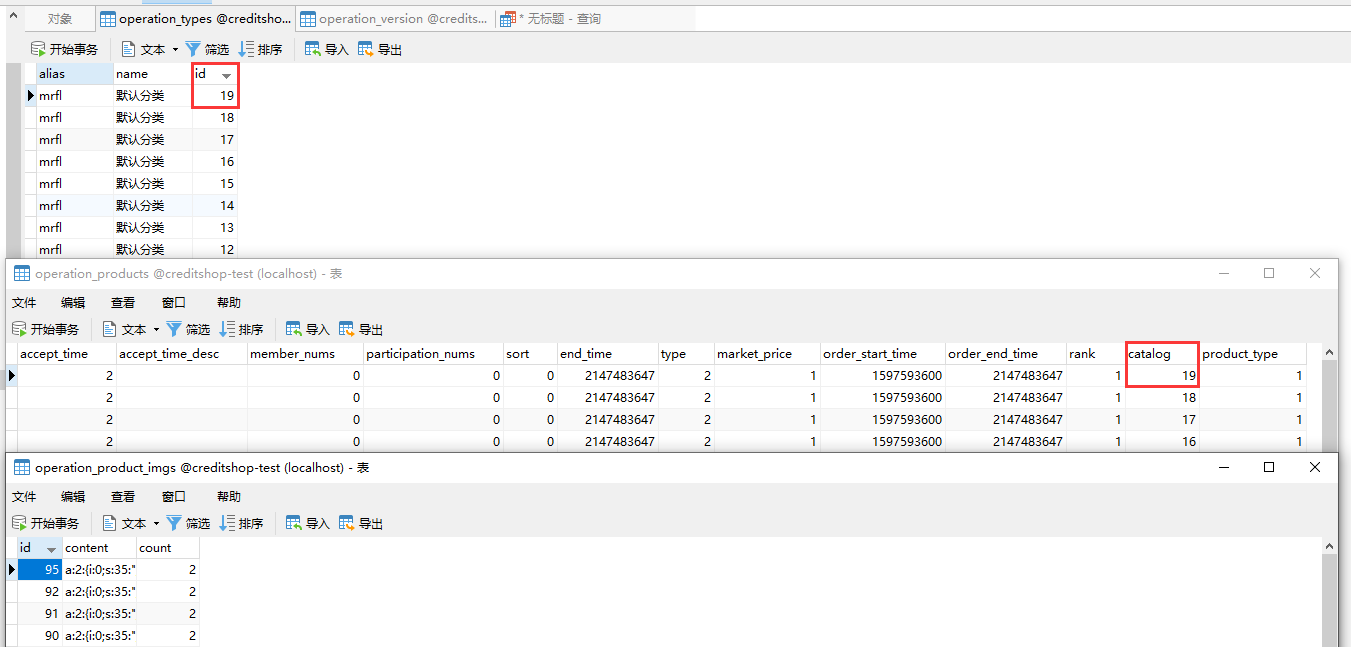Click the Filter icon in top toolbar
The width and height of the screenshot is (1351, 647).
point(193,49)
